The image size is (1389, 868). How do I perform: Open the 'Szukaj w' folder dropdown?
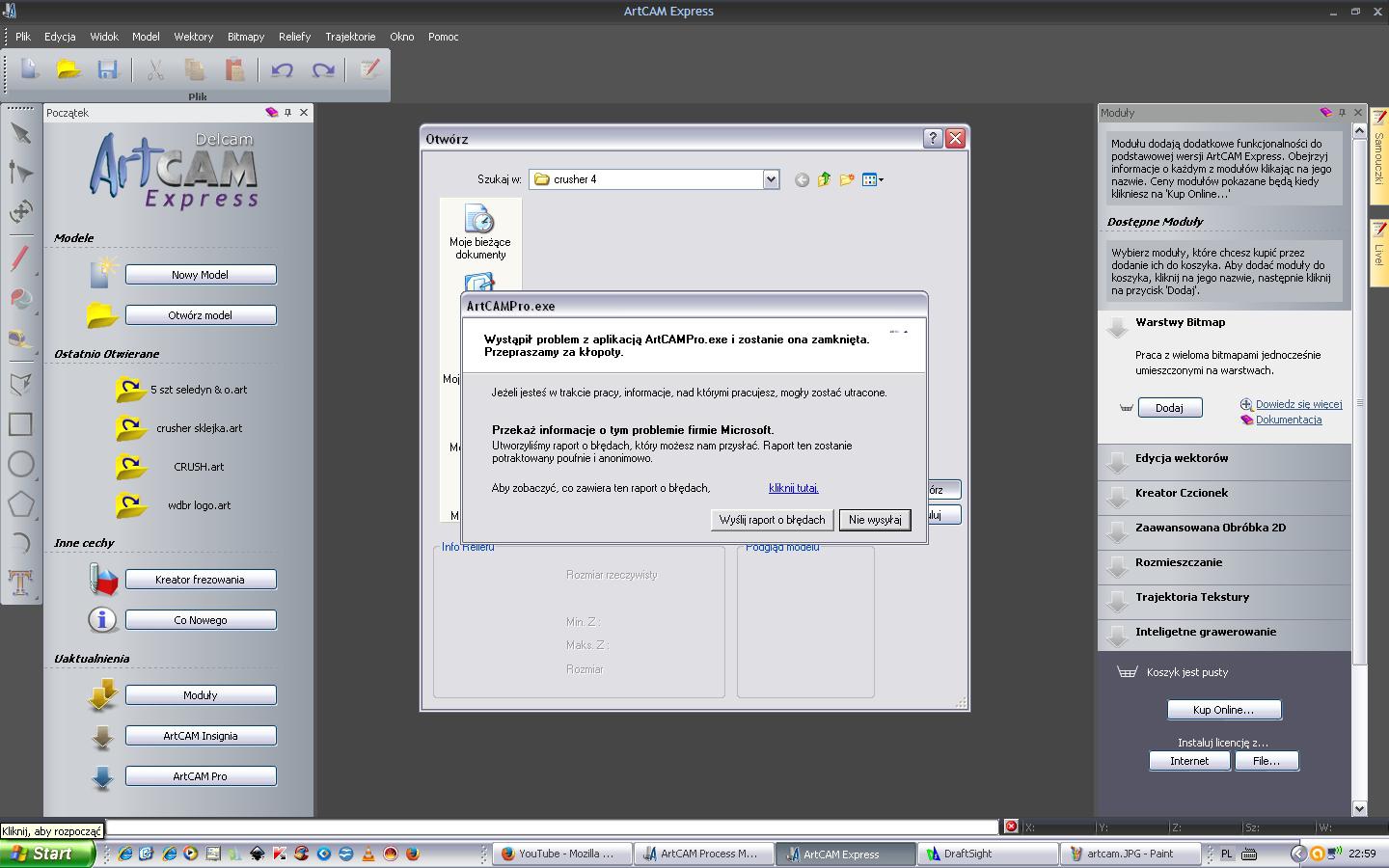pos(771,179)
